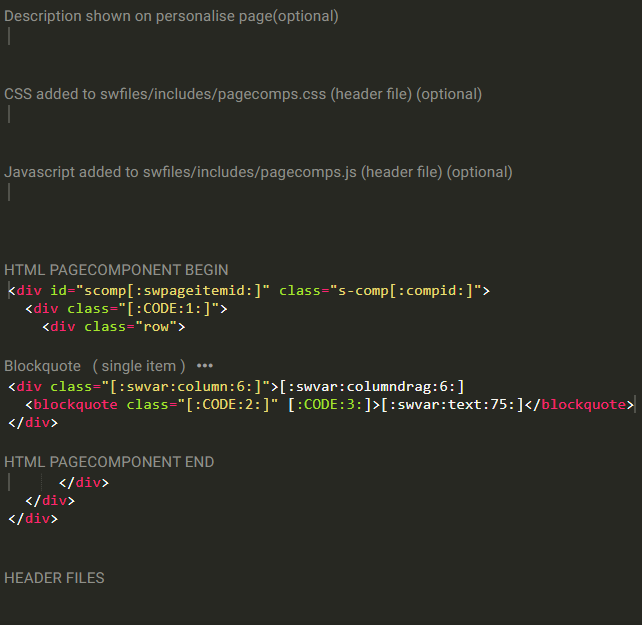Click the 'HTML PAGECOMPONENT END' heading
642x629 pixels.
coord(109,462)
